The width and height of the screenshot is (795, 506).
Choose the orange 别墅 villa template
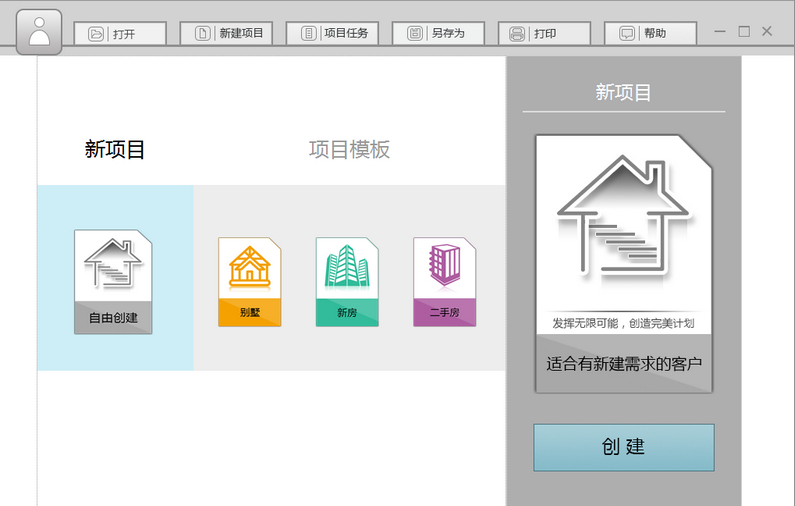tap(249, 282)
